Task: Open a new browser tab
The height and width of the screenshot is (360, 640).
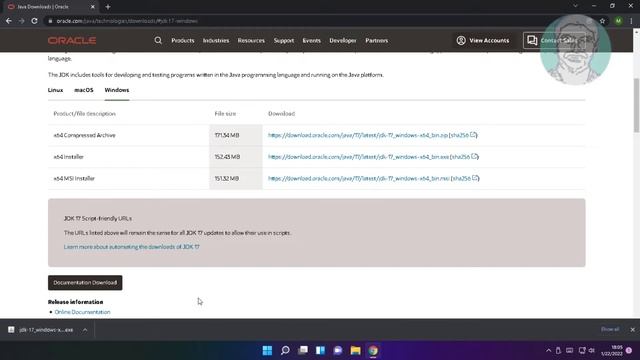Action: (108, 7)
